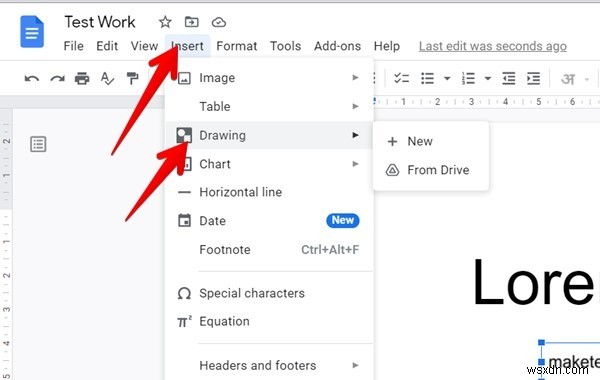600x380 pixels.
Task: Select the Paint format tool
Action: [132, 78]
